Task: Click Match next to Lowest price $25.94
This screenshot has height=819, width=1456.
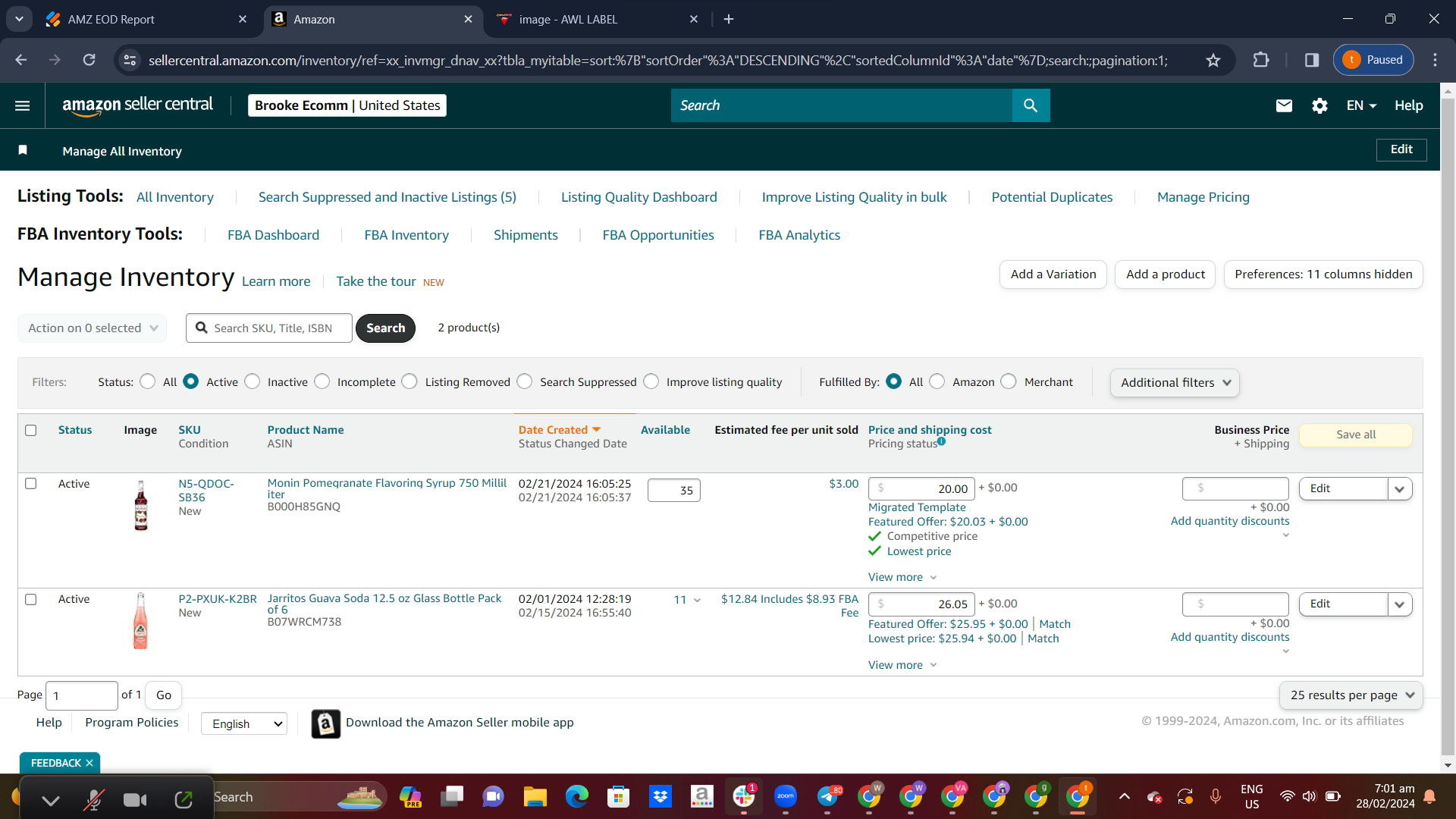Action: click(1043, 639)
